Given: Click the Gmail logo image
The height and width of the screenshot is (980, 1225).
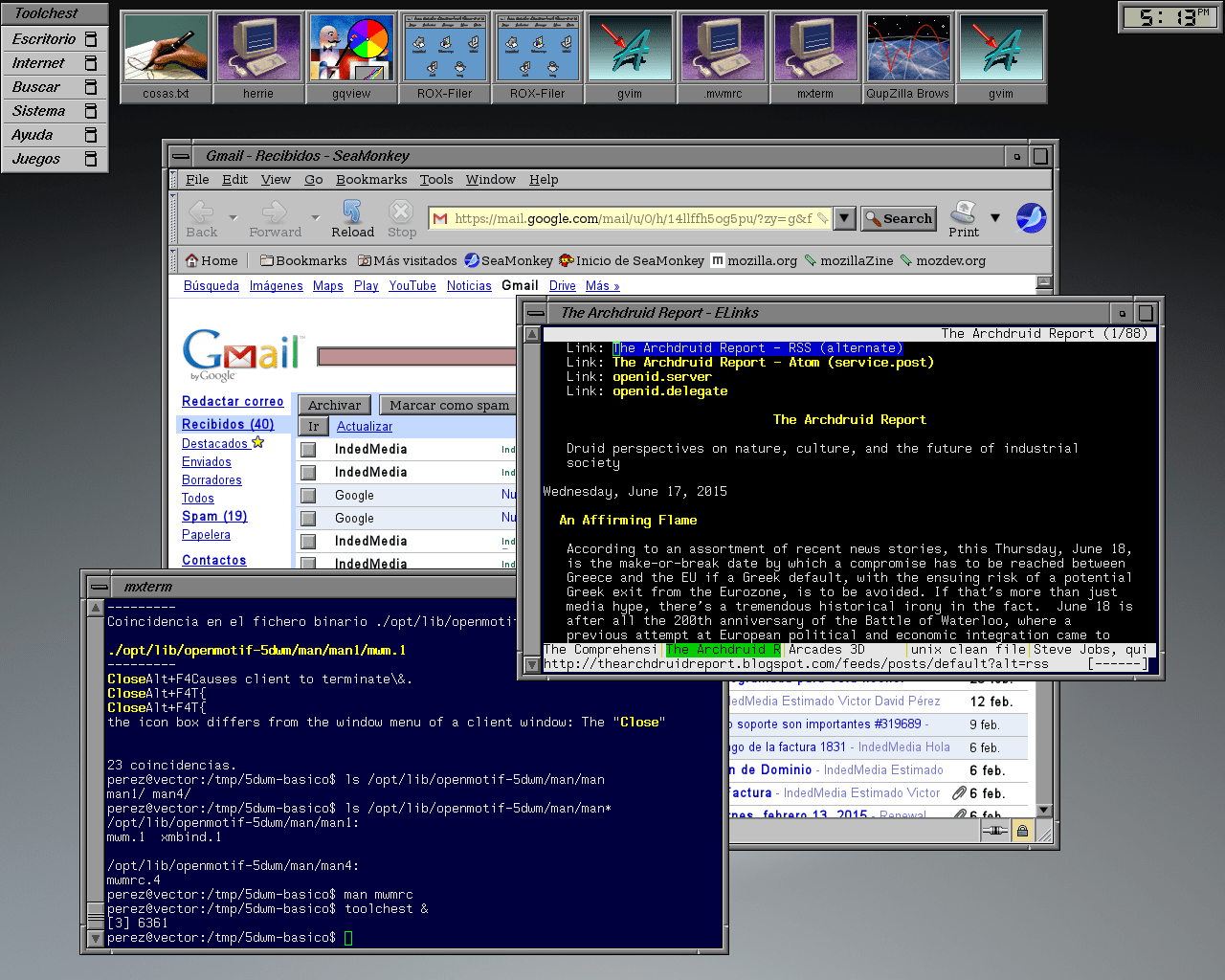Looking at the screenshot, I should click(243, 354).
